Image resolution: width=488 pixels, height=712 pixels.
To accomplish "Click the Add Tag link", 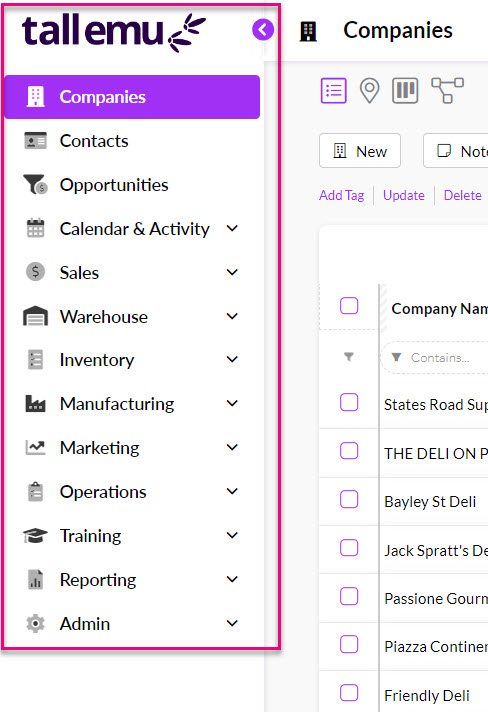I will click(341, 195).
